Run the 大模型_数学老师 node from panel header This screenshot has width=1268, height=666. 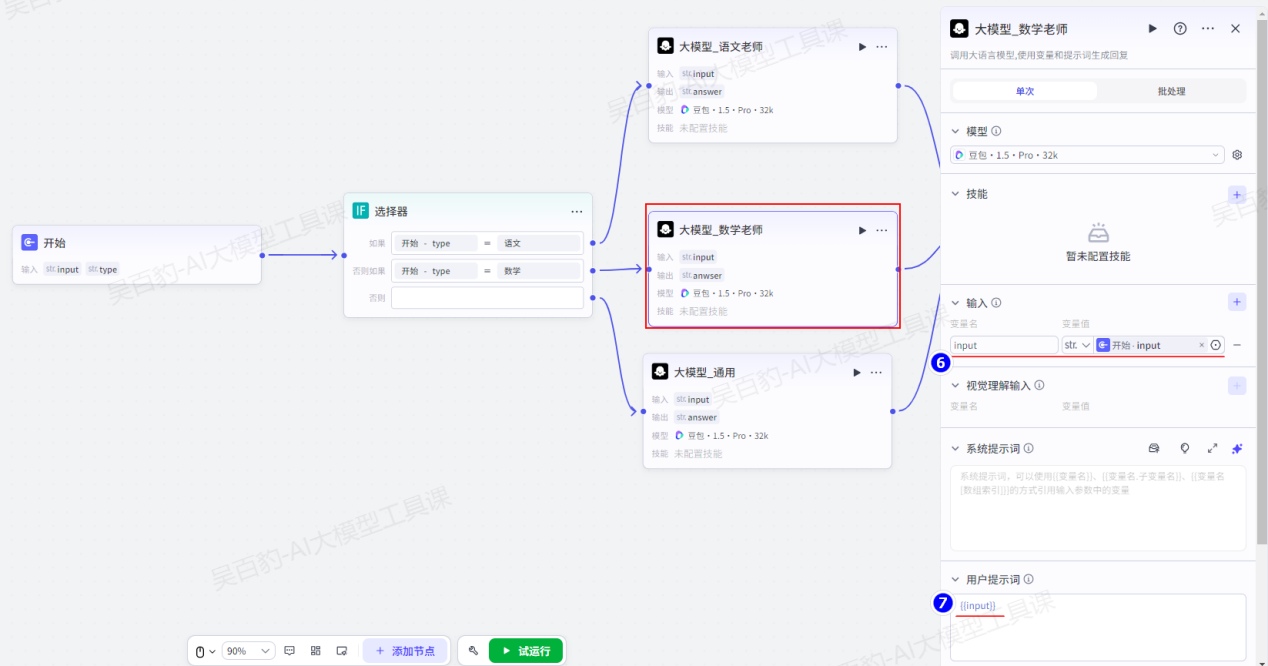tap(1152, 29)
